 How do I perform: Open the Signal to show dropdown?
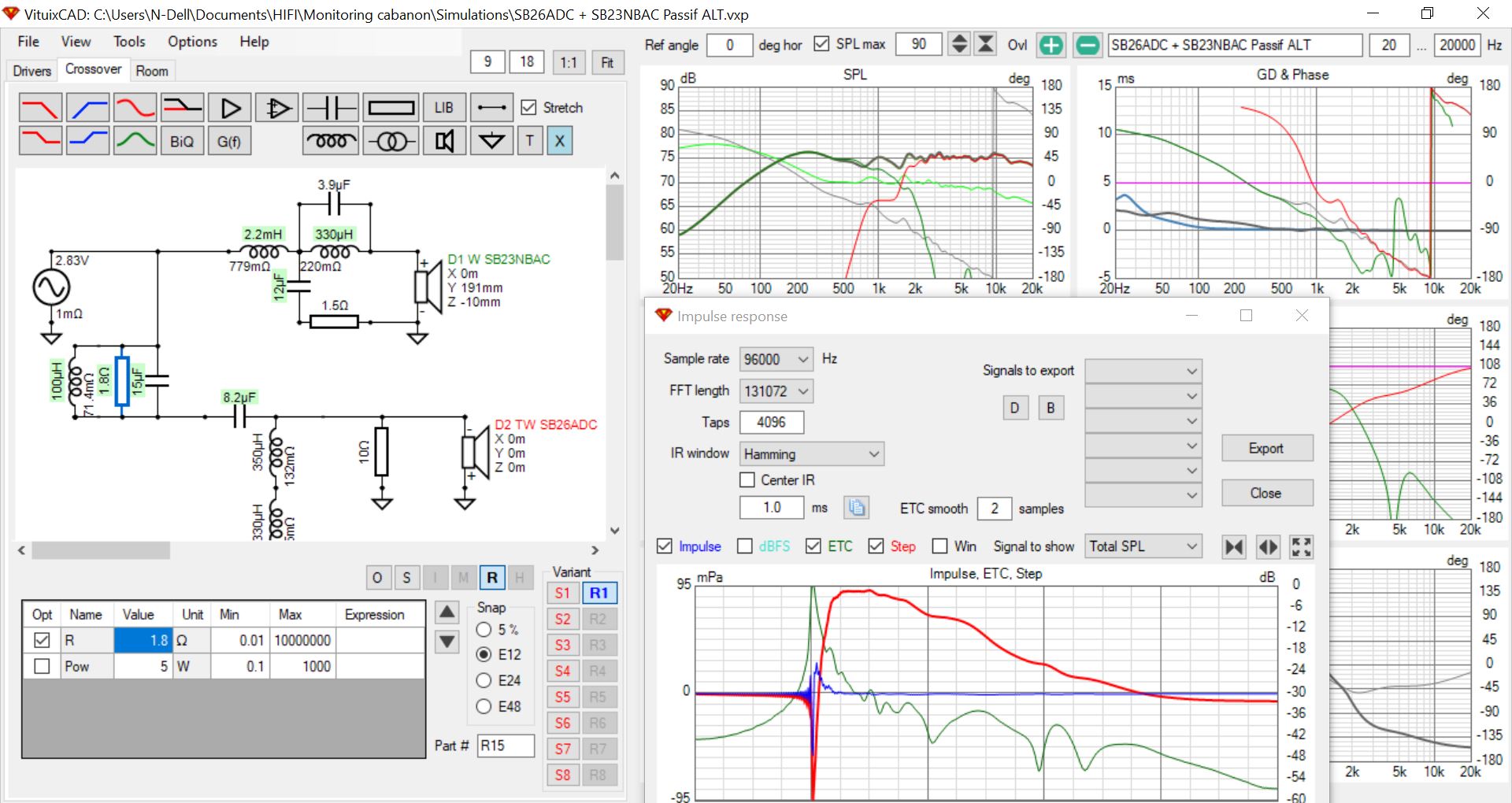(x=1143, y=546)
